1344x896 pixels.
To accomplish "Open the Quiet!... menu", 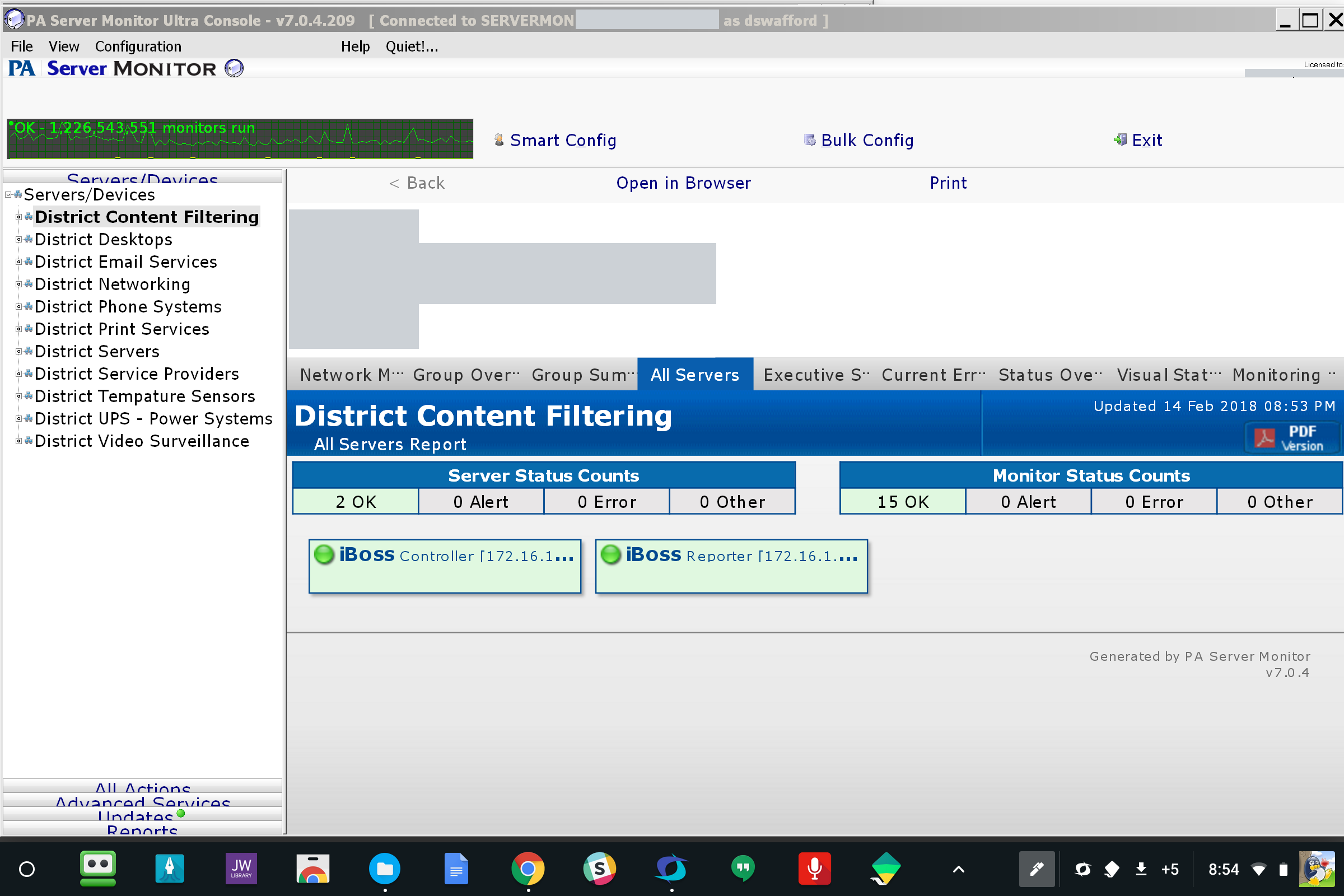I will coord(412,46).
